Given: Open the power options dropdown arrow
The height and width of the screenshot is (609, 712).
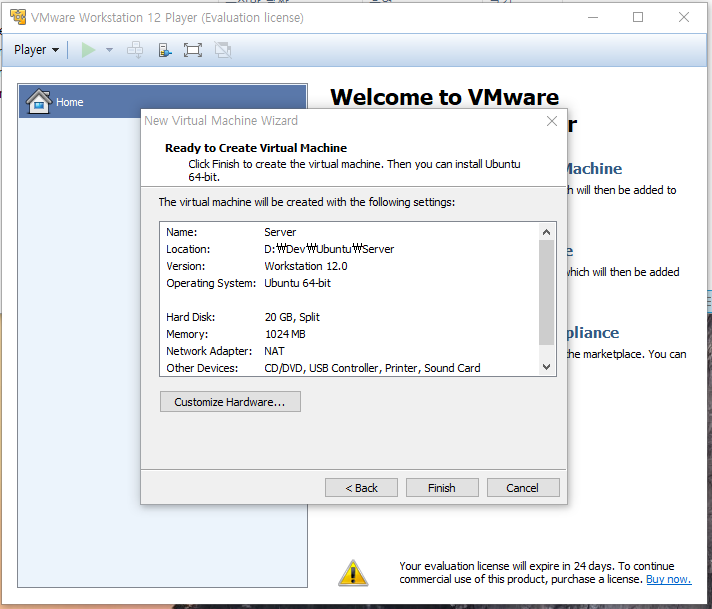Looking at the screenshot, I should point(109,50).
